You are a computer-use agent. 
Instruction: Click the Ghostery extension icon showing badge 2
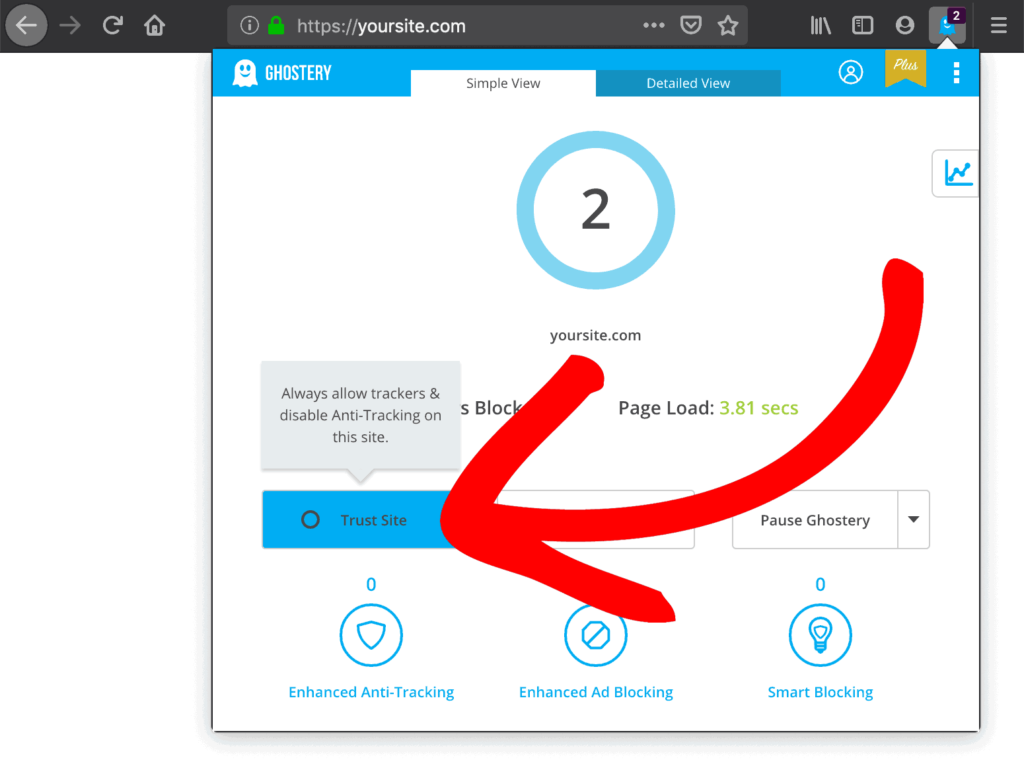coord(946,25)
